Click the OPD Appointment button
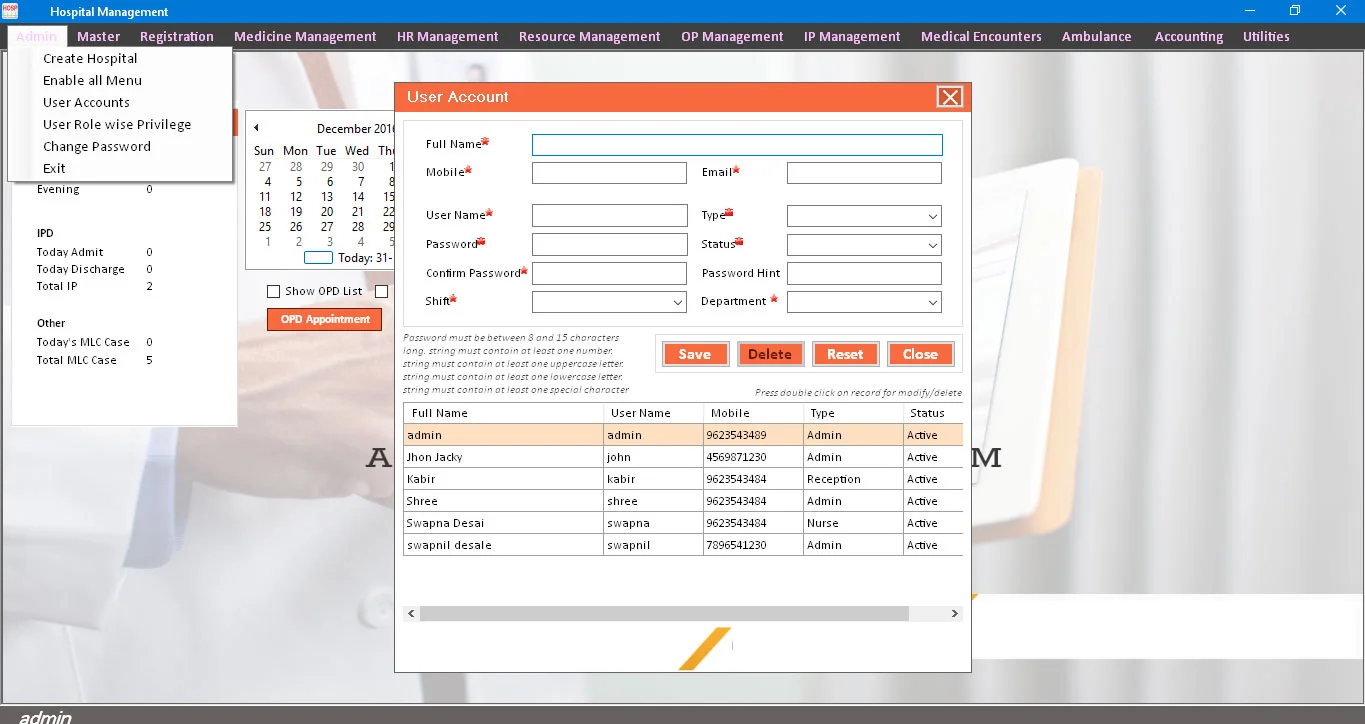 324,320
